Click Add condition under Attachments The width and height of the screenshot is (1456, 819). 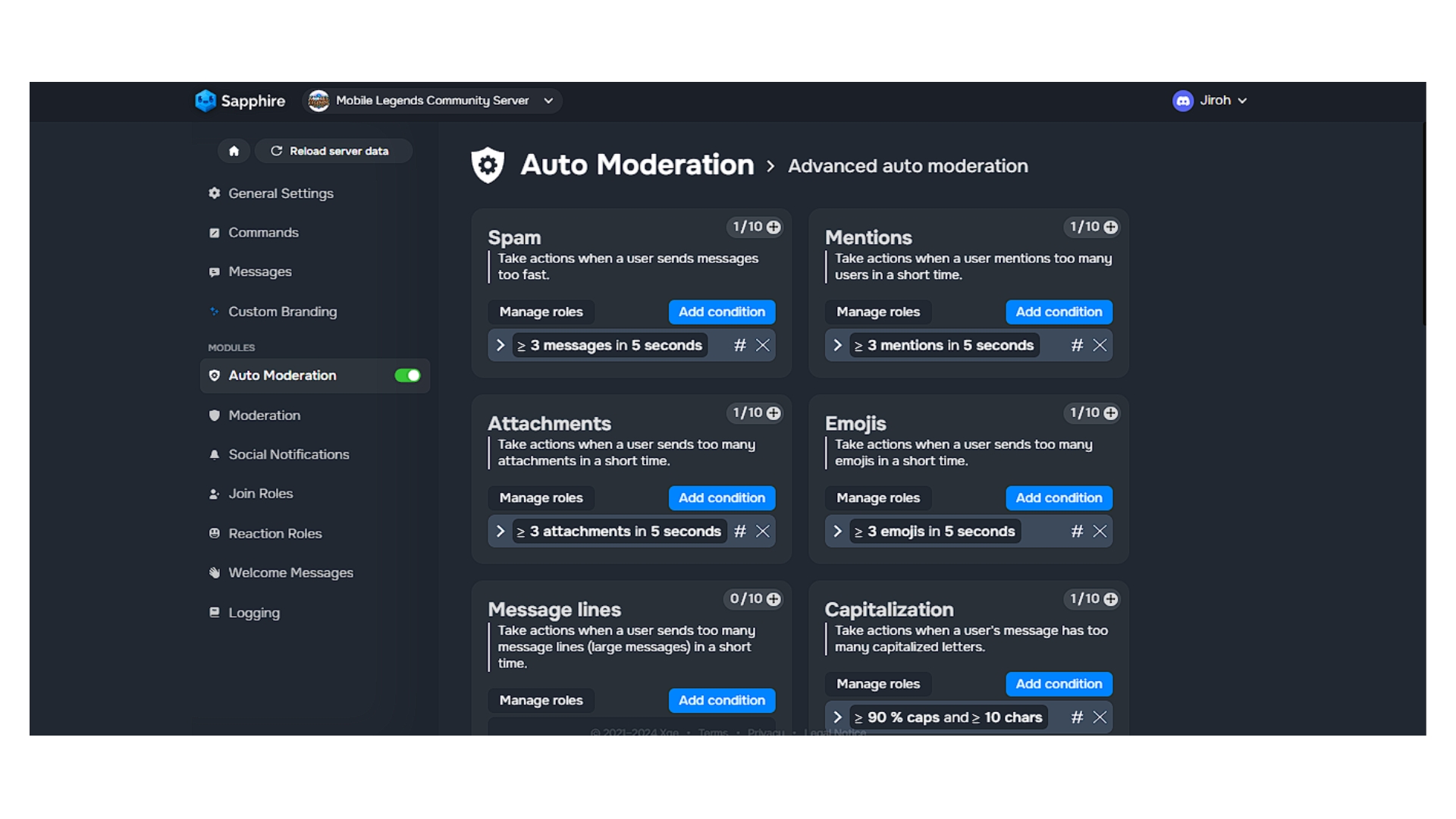721,498
